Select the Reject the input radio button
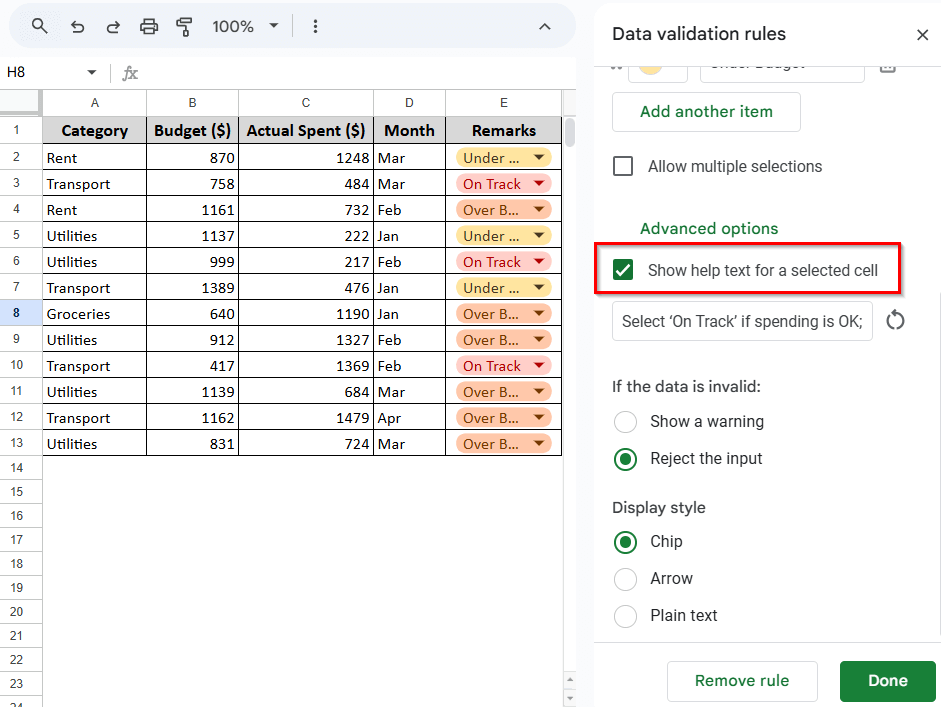Image resolution: width=941 pixels, height=707 pixels. click(625, 459)
